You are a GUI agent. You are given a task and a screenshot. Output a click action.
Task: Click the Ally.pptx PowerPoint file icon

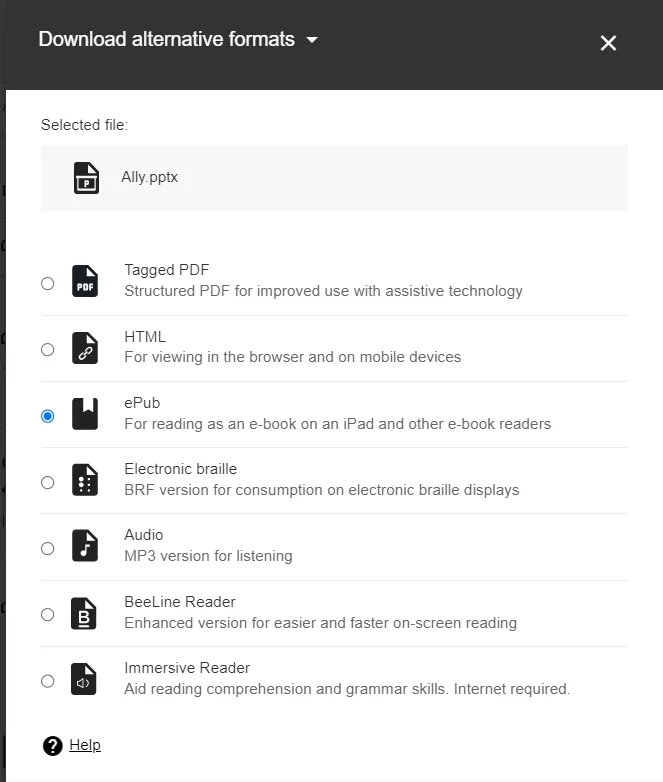click(87, 178)
